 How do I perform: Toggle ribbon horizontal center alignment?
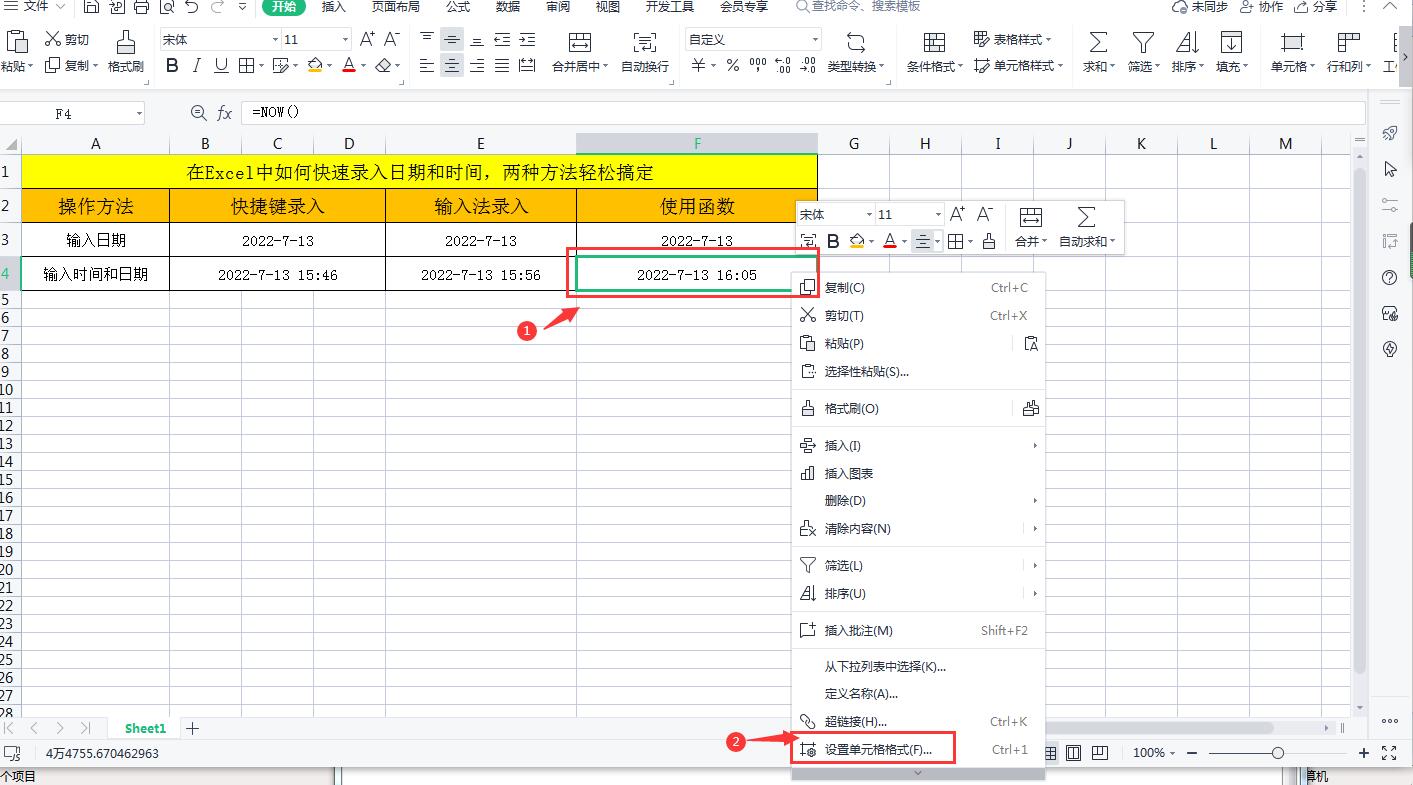click(452, 66)
